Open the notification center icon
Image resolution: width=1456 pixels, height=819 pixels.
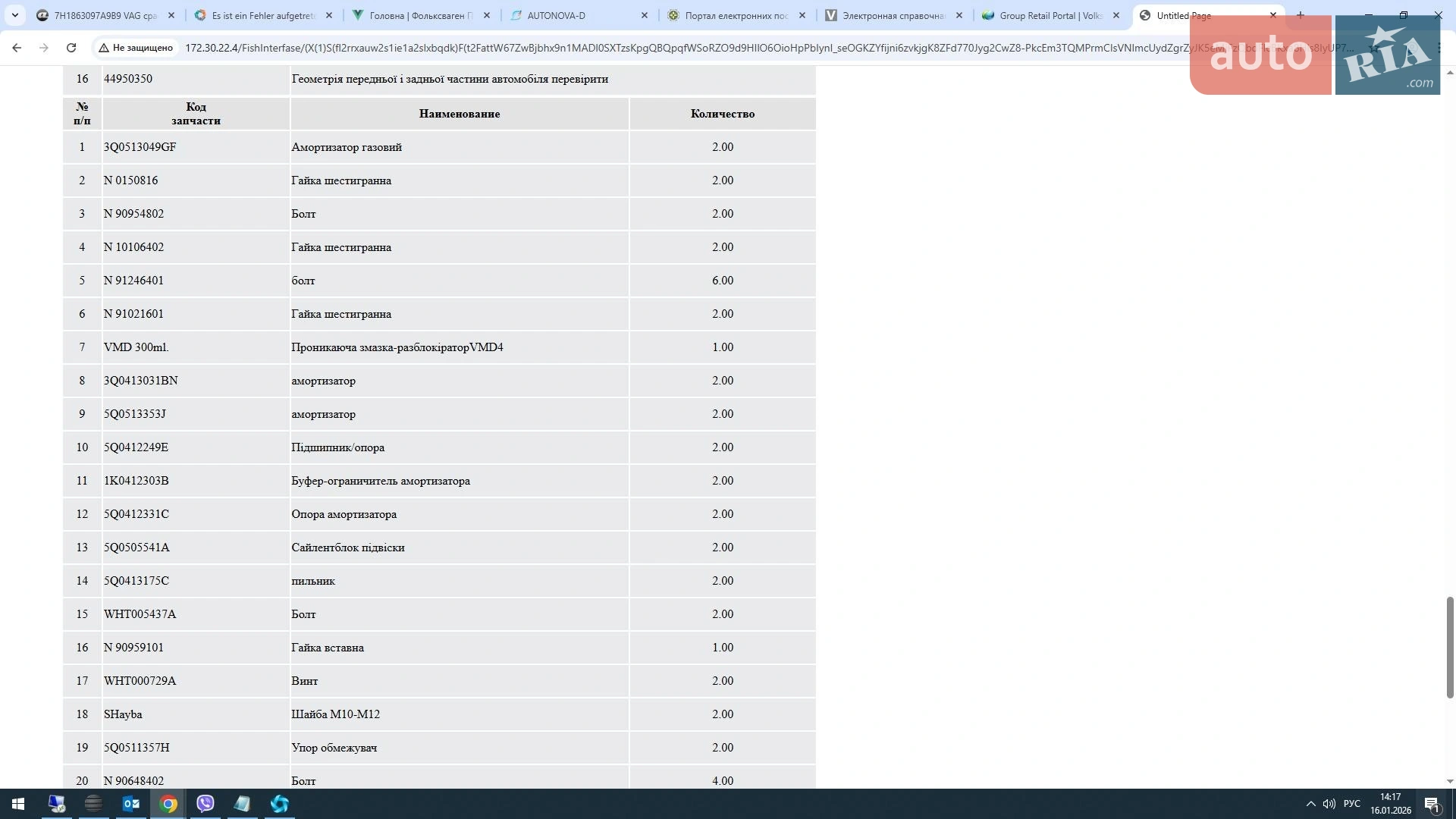pyautogui.click(x=1432, y=804)
